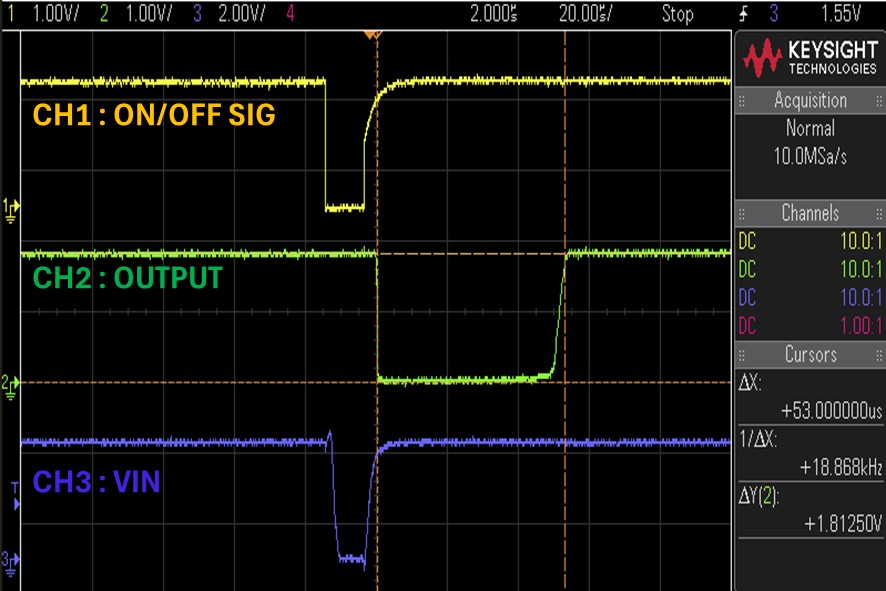Screen dimensions: 886x591
Task: Select the +53.000000us delta X cursor value
Action: click(x=831, y=411)
